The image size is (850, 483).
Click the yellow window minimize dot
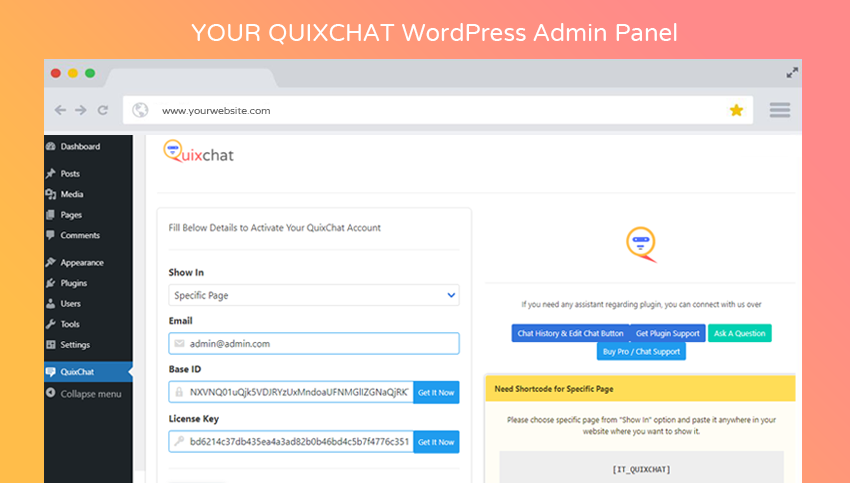[x=73, y=73]
